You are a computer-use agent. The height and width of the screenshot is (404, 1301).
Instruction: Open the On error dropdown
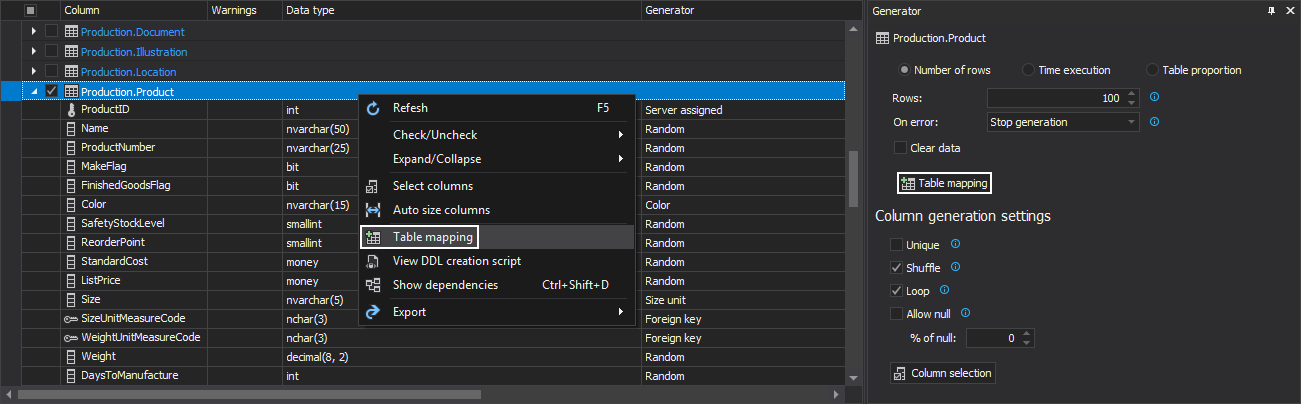click(x=1062, y=122)
